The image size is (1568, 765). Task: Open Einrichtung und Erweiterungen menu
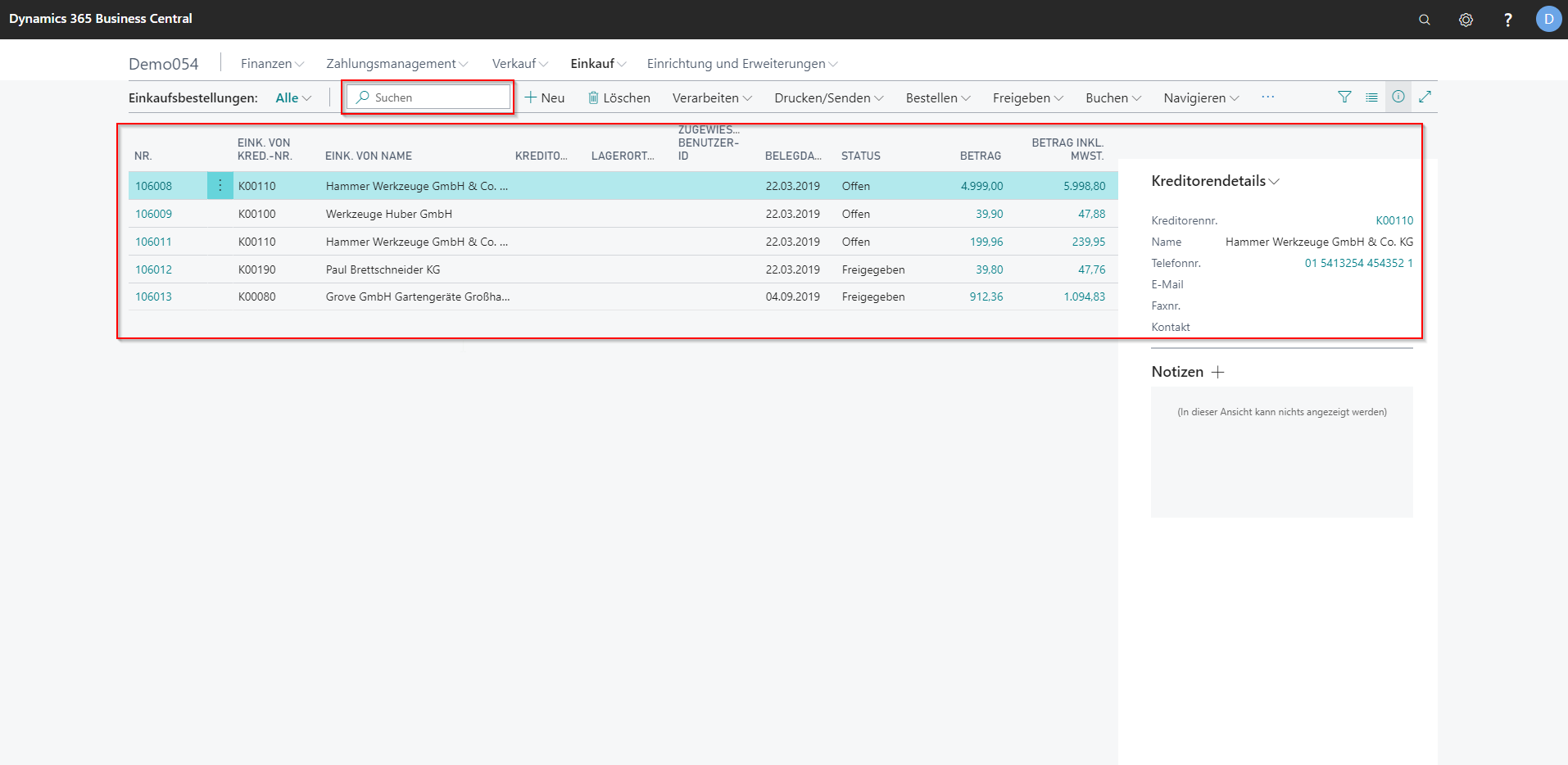742,63
